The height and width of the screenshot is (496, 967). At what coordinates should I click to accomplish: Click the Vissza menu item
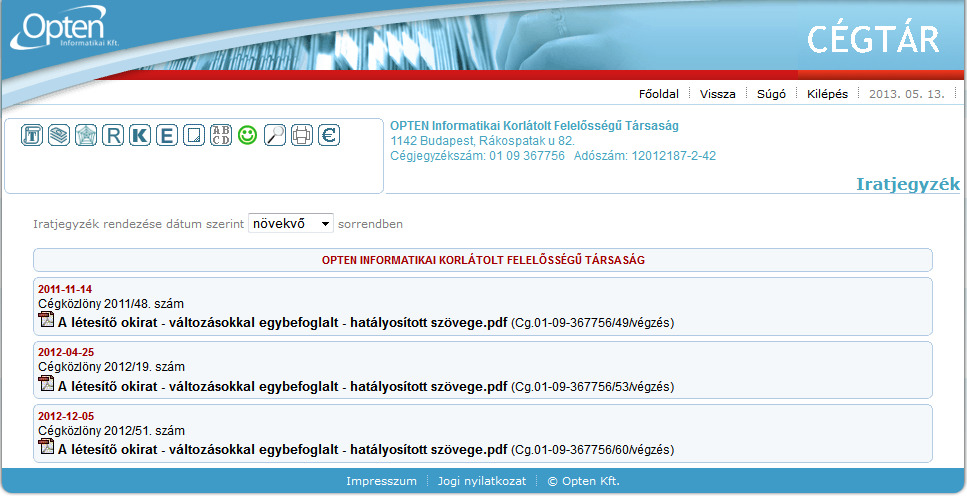[x=717, y=94]
